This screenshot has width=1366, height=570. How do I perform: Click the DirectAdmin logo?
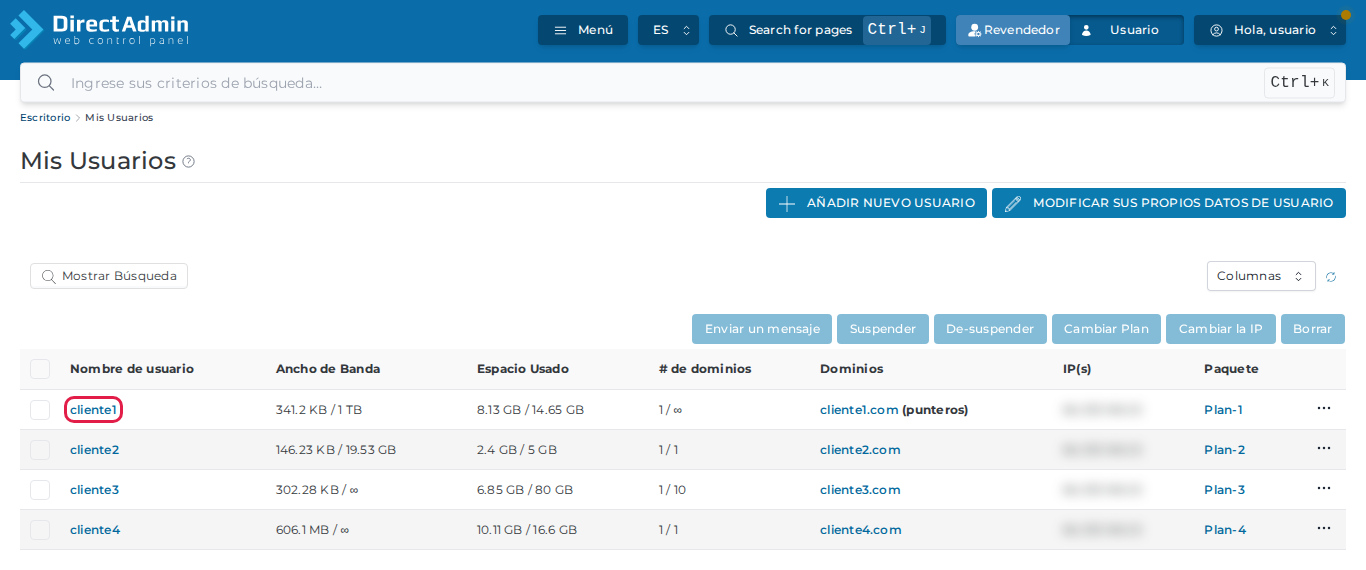100,30
